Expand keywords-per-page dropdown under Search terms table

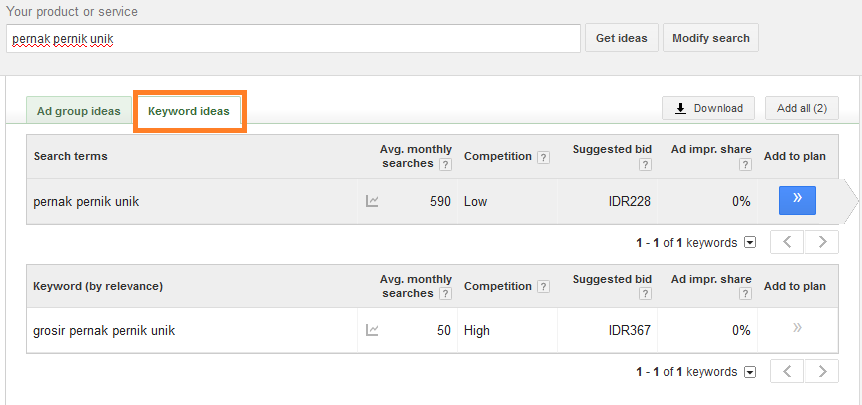pos(750,242)
